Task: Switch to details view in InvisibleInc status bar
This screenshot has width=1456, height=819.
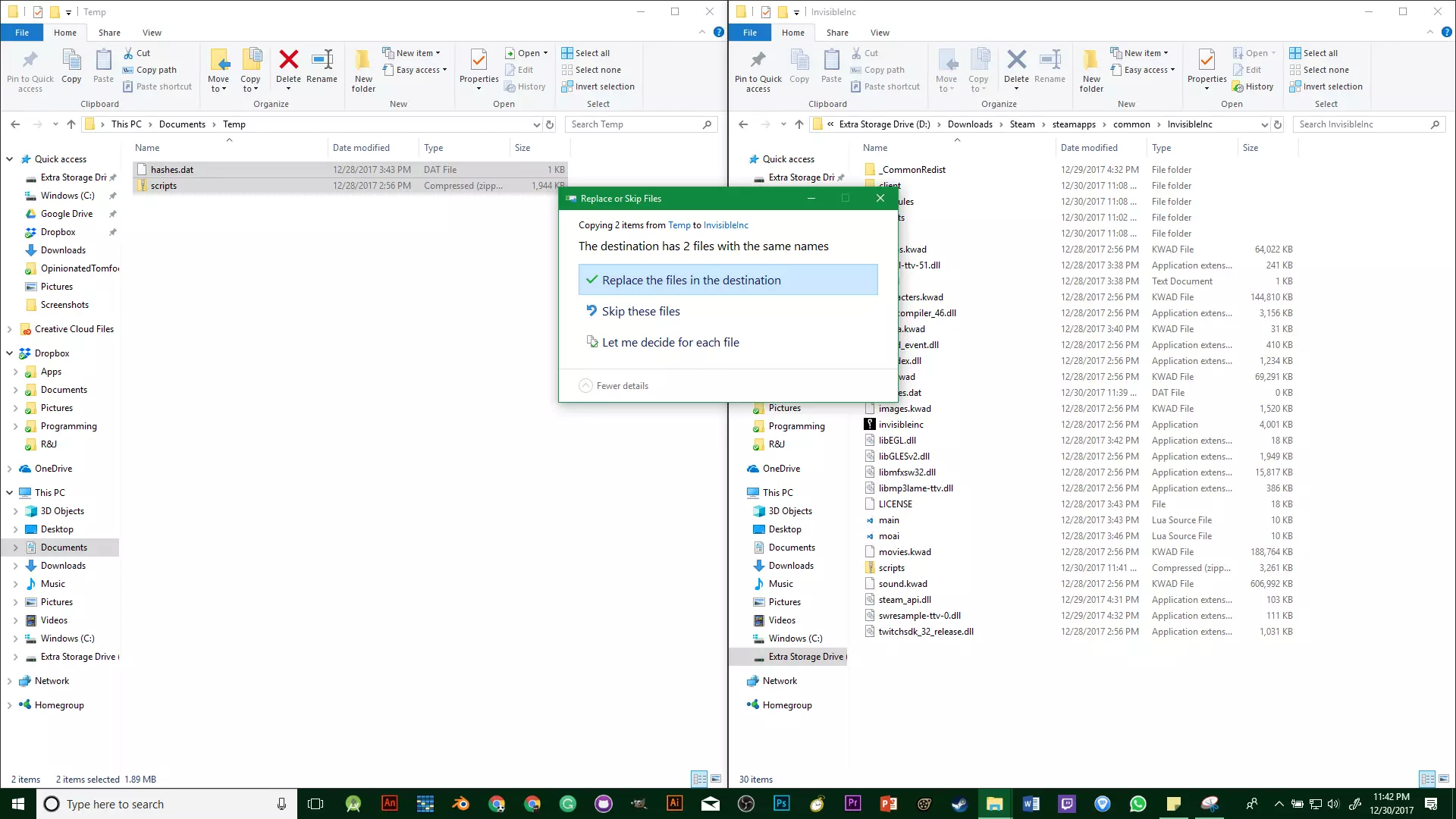Action: (x=1426, y=779)
